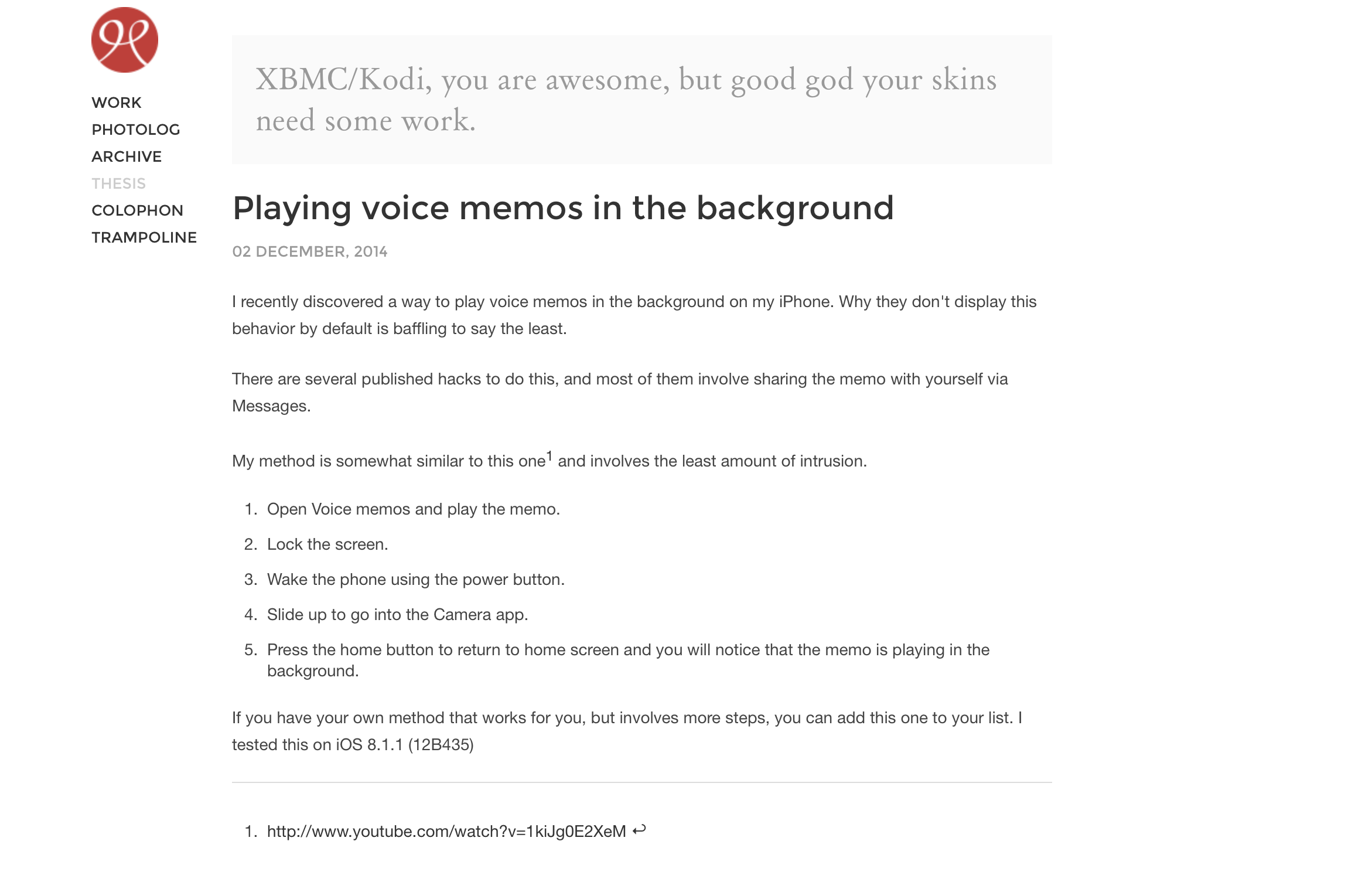Click the "Open Voice memos" list step

(413, 509)
